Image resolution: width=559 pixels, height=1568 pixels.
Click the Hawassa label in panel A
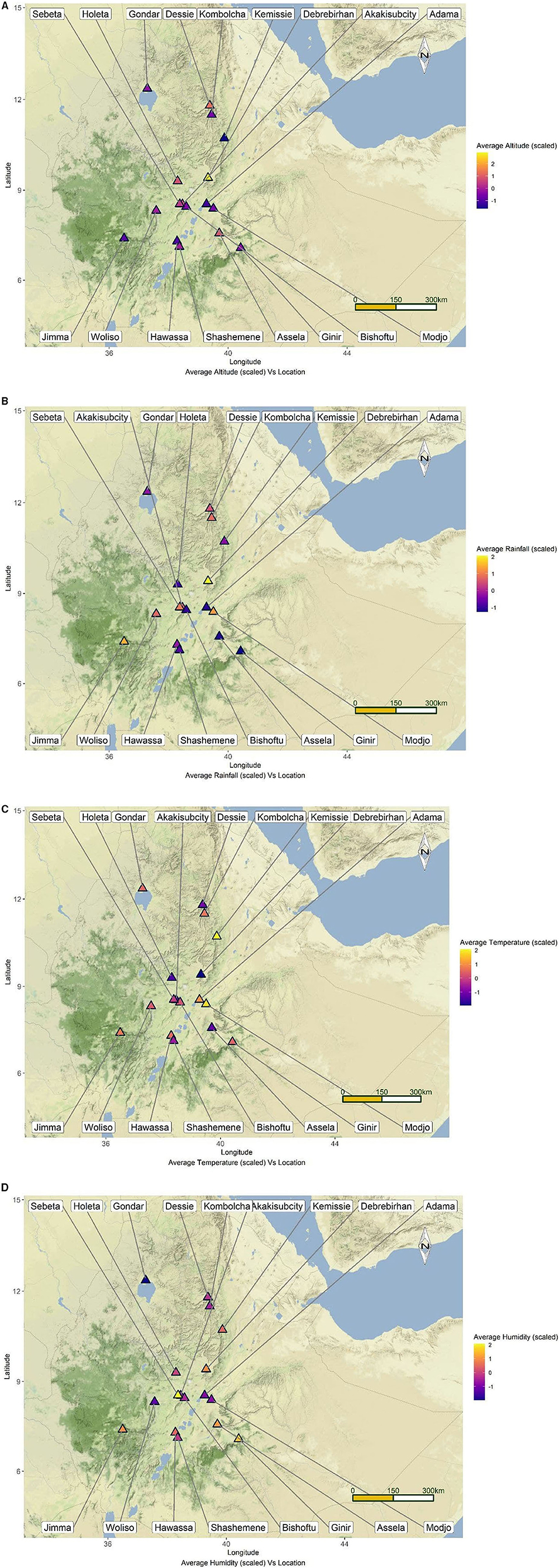170,336
